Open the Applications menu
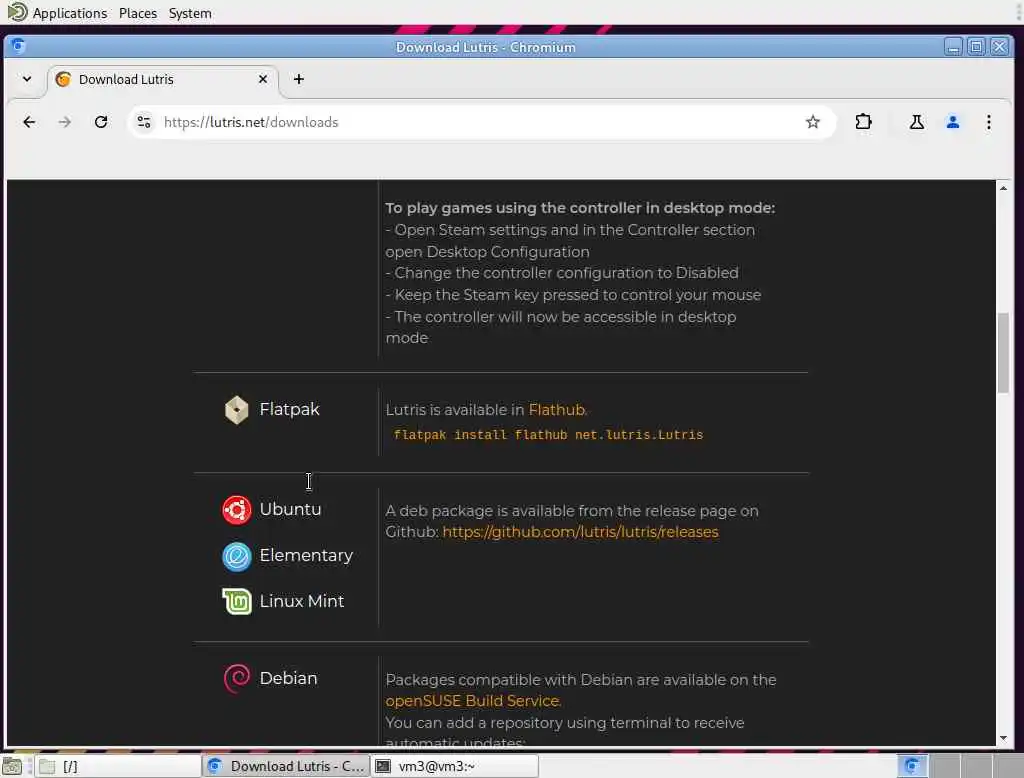The image size is (1024, 778). coord(69,13)
